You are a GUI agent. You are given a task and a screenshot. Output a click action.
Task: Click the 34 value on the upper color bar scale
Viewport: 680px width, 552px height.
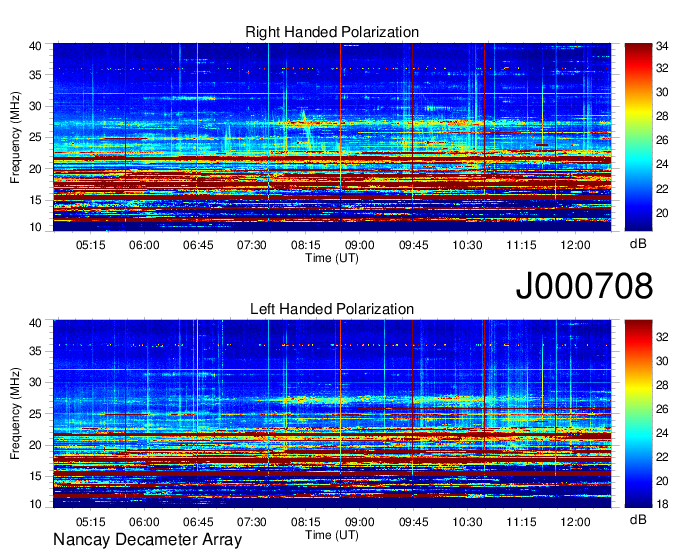(x=662, y=46)
